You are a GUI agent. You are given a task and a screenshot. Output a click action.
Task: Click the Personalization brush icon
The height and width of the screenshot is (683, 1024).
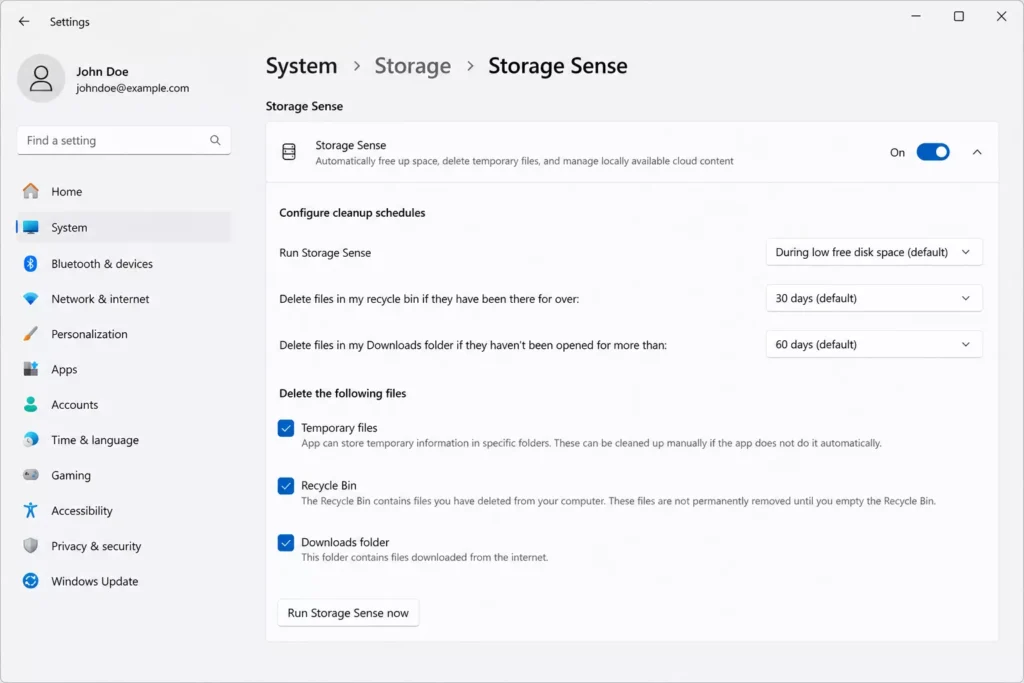click(x=31, y=334)
